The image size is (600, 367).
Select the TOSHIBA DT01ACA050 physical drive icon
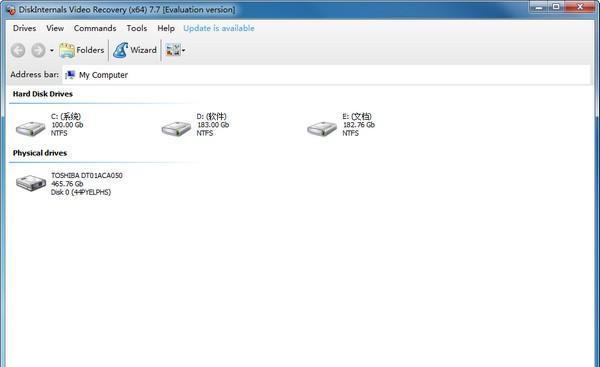(x=31, y=183)
